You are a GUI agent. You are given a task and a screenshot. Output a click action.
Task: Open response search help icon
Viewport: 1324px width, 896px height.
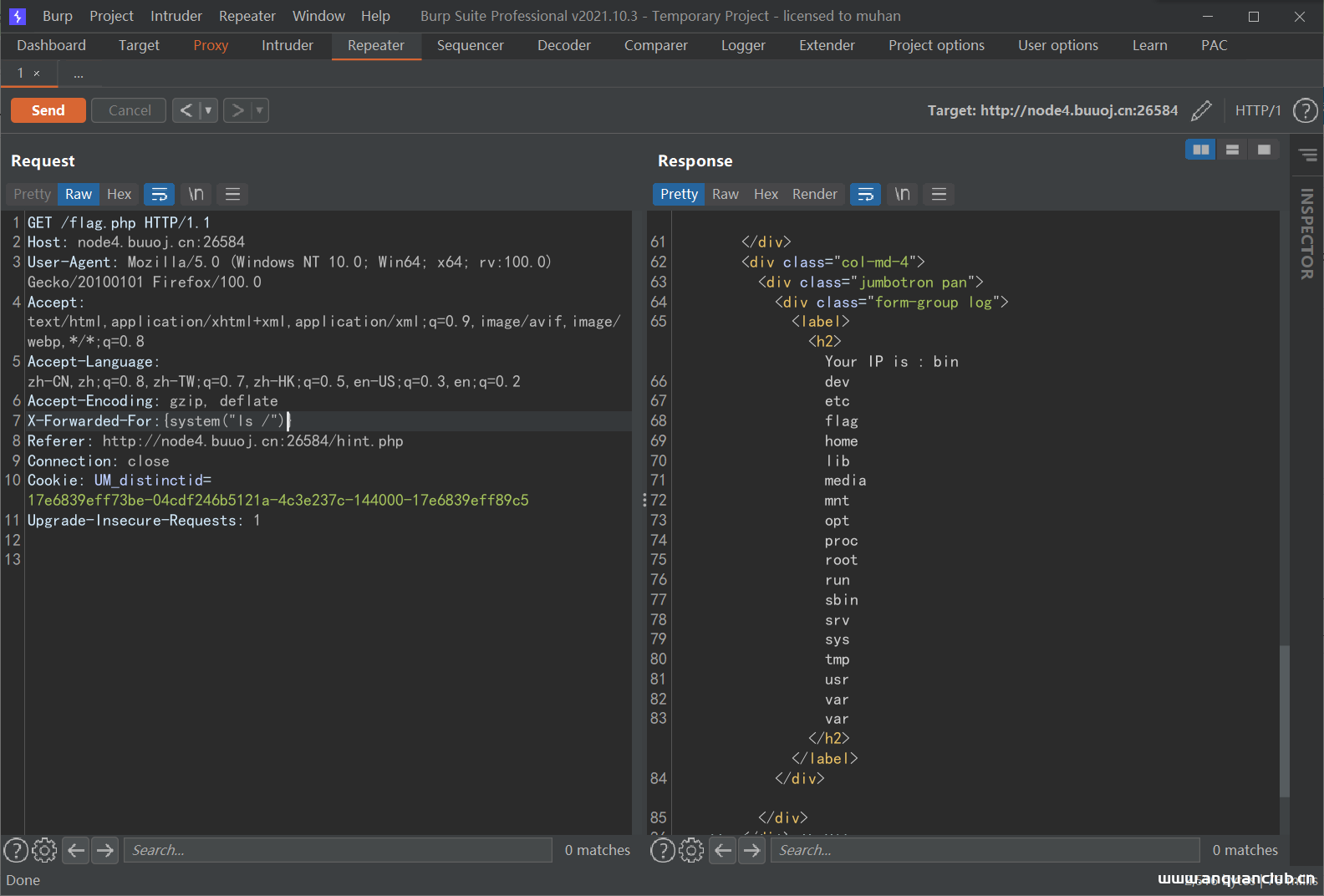coord(663,850)
